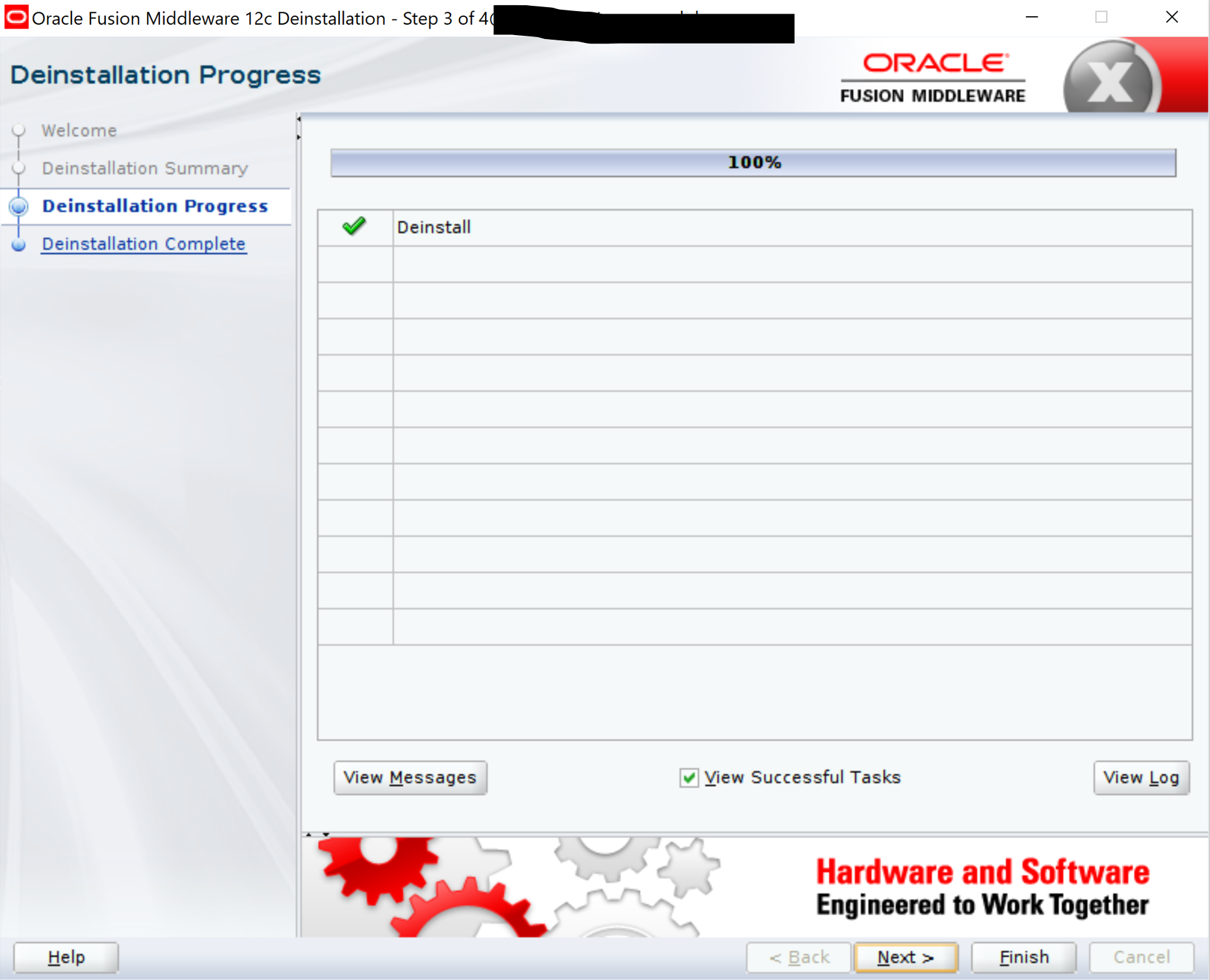Toggle the View Successful Tasks checkbox
This screenshot has width=1210, height=980.
coord(689,777)
